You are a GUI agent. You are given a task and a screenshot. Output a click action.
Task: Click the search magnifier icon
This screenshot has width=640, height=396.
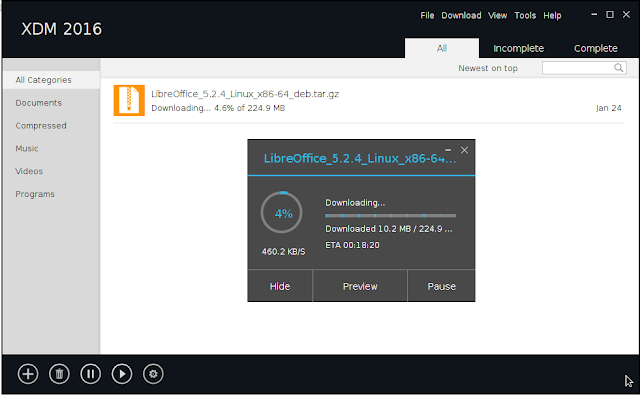619,68
